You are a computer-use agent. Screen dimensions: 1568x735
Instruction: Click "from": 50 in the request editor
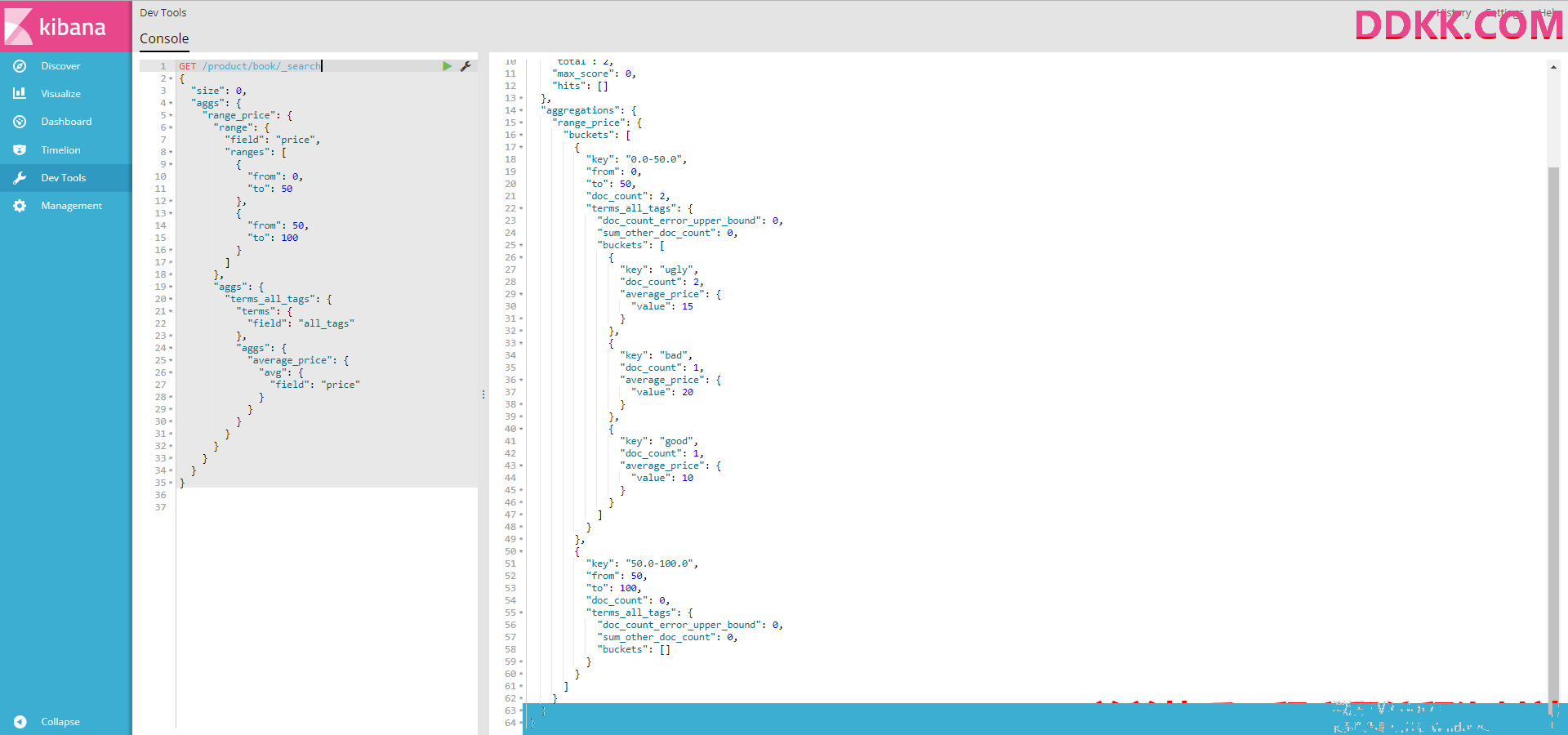[x=278, y=225]
